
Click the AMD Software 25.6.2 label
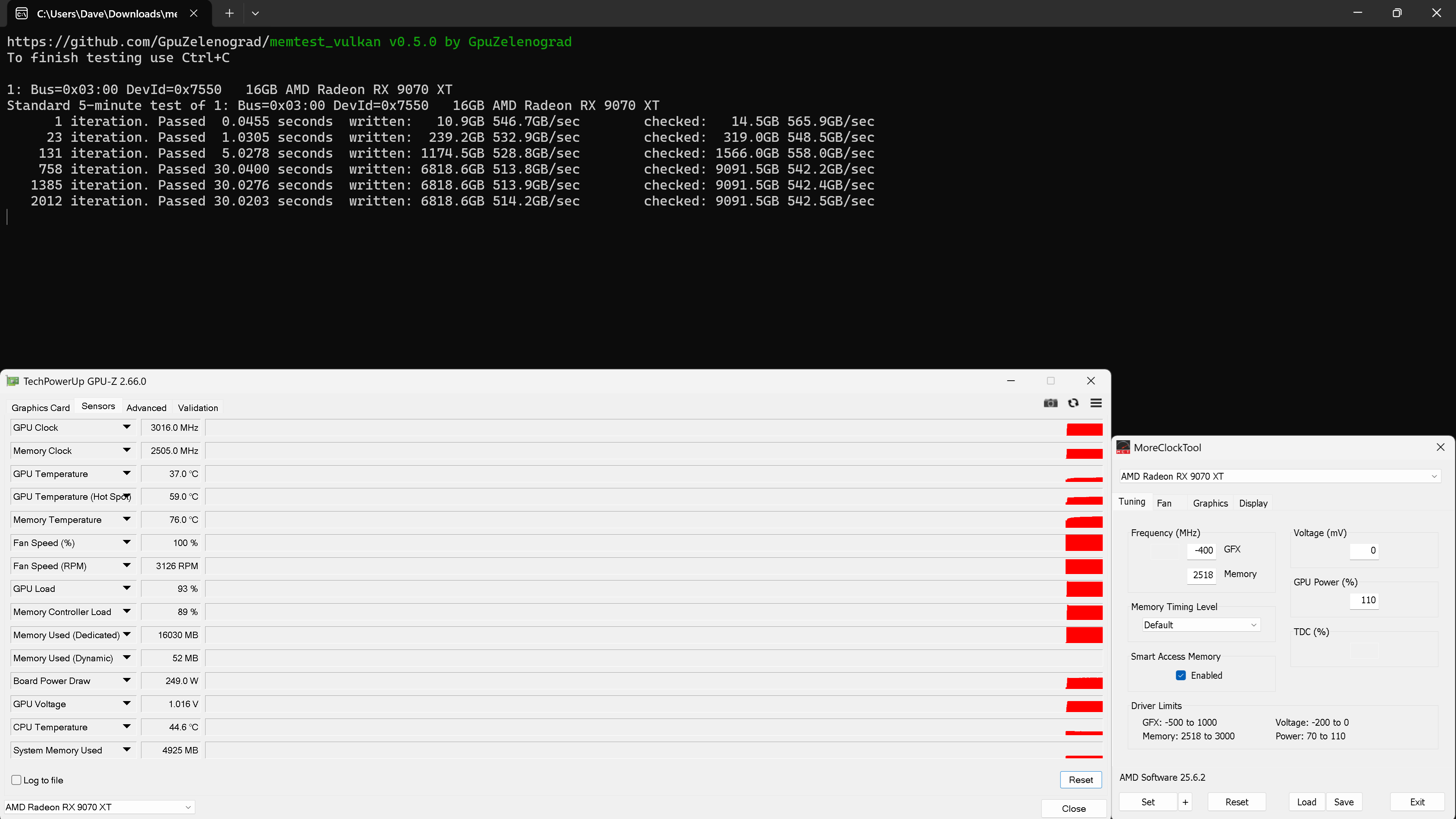[1162, 777]
